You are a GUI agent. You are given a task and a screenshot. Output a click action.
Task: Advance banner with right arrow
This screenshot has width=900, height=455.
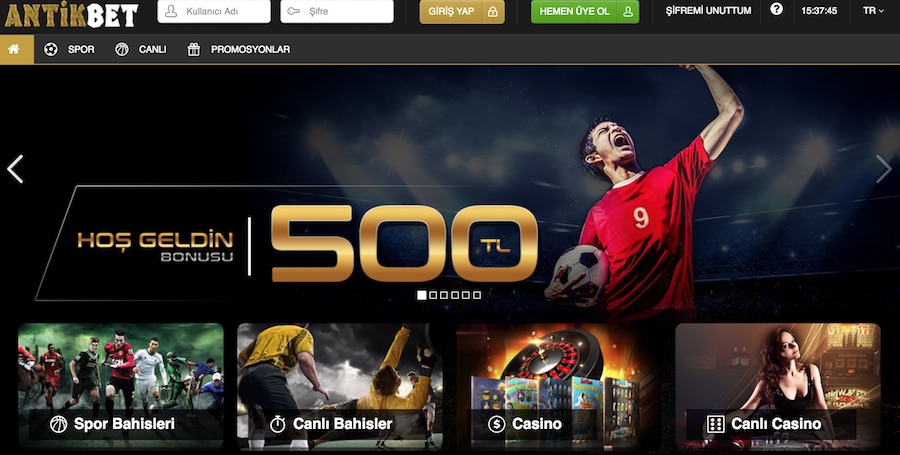pyautogui.click(x=883, y=169)
